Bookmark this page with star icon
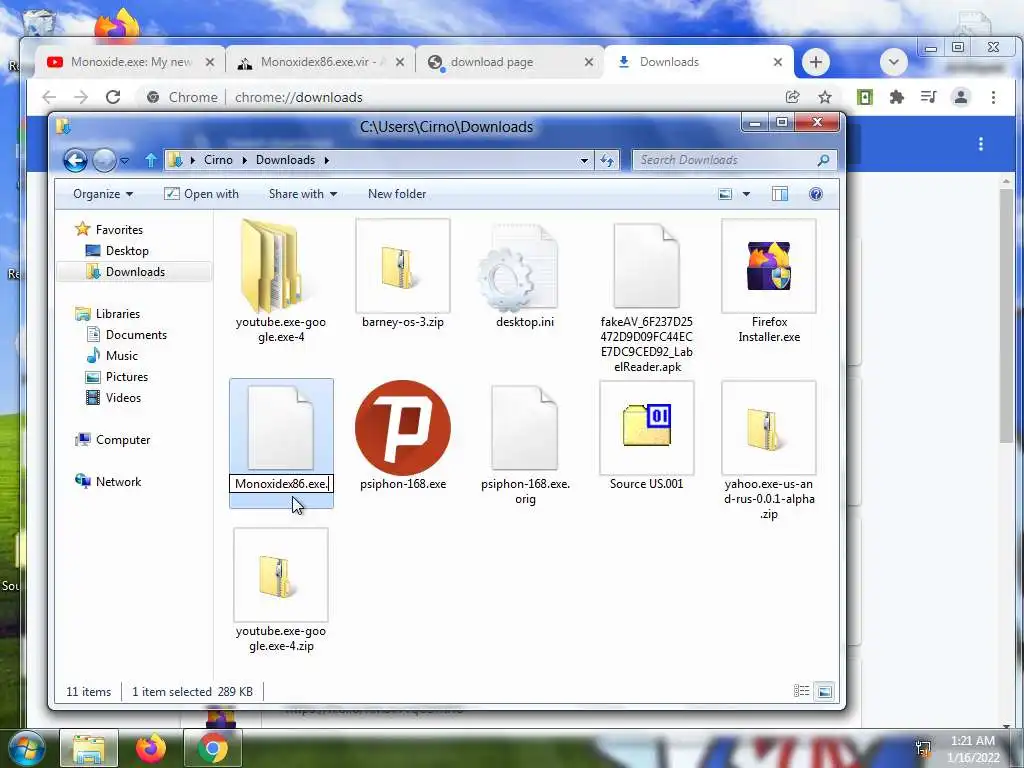The width and height of the screenshot is (1024, 768). [x=825, y=97]
